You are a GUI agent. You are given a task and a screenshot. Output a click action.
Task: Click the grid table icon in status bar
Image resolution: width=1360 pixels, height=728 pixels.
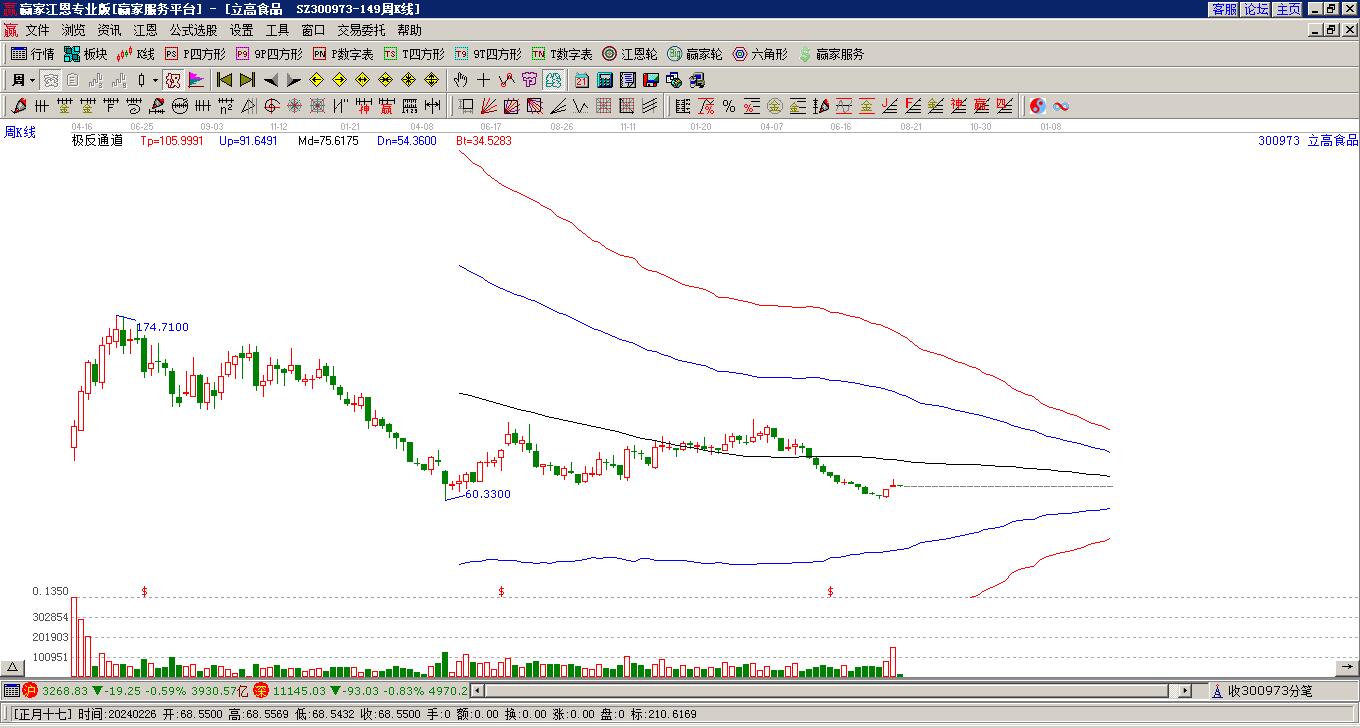11,690
